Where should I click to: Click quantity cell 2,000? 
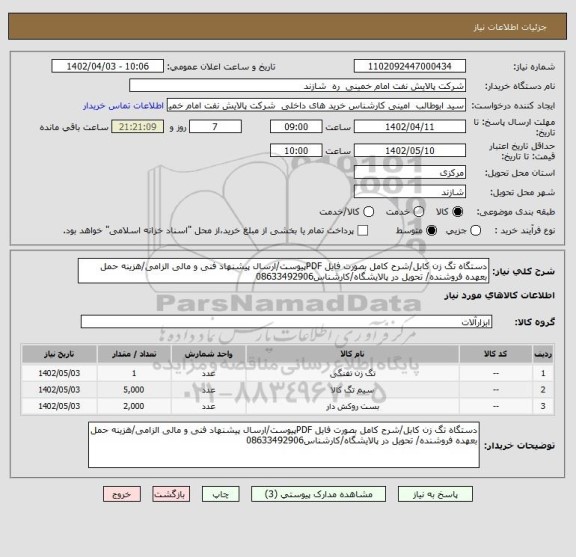click(x=134, y=406)
